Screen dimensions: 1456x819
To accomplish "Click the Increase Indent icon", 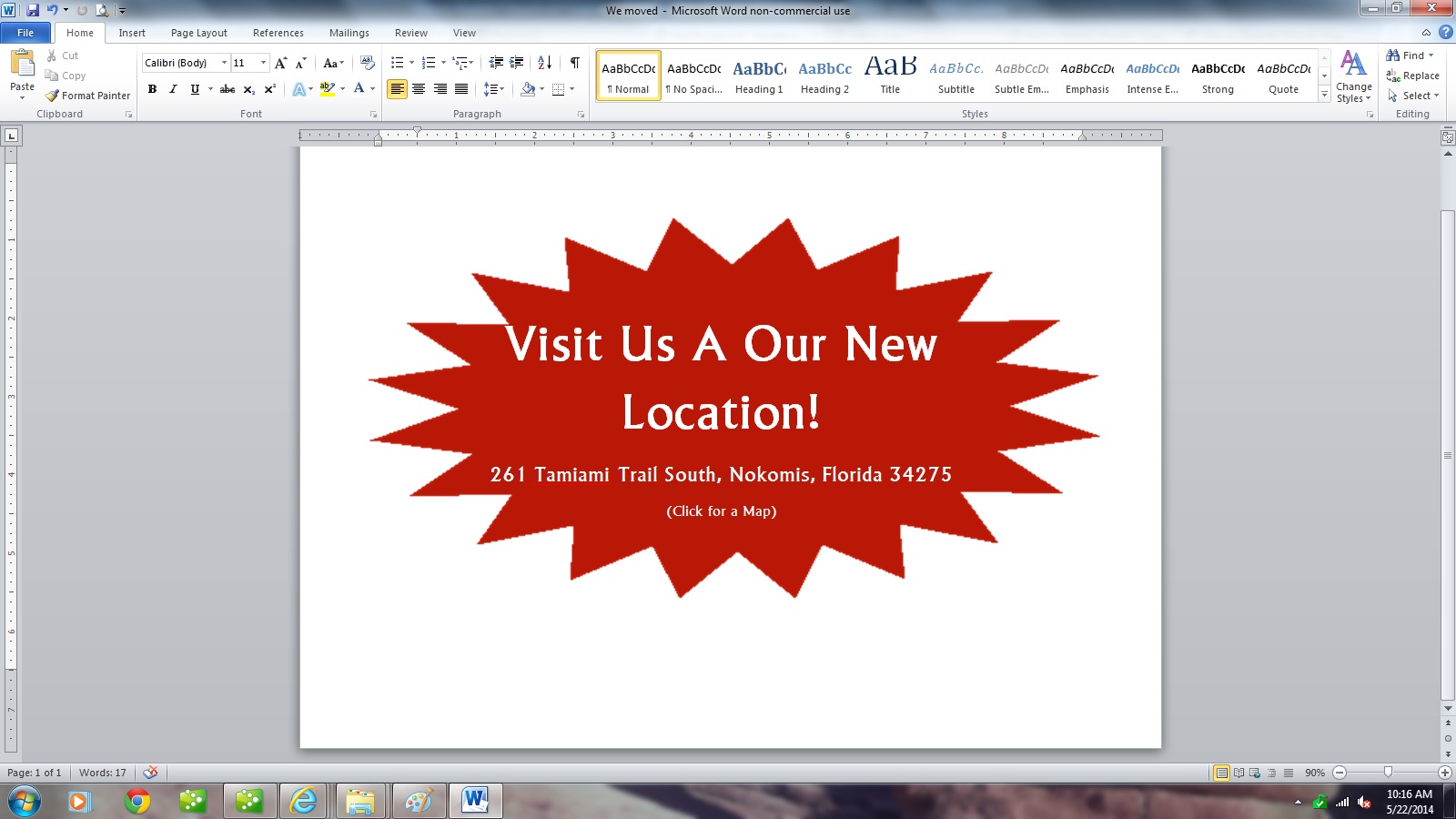I will click(516, 63).
